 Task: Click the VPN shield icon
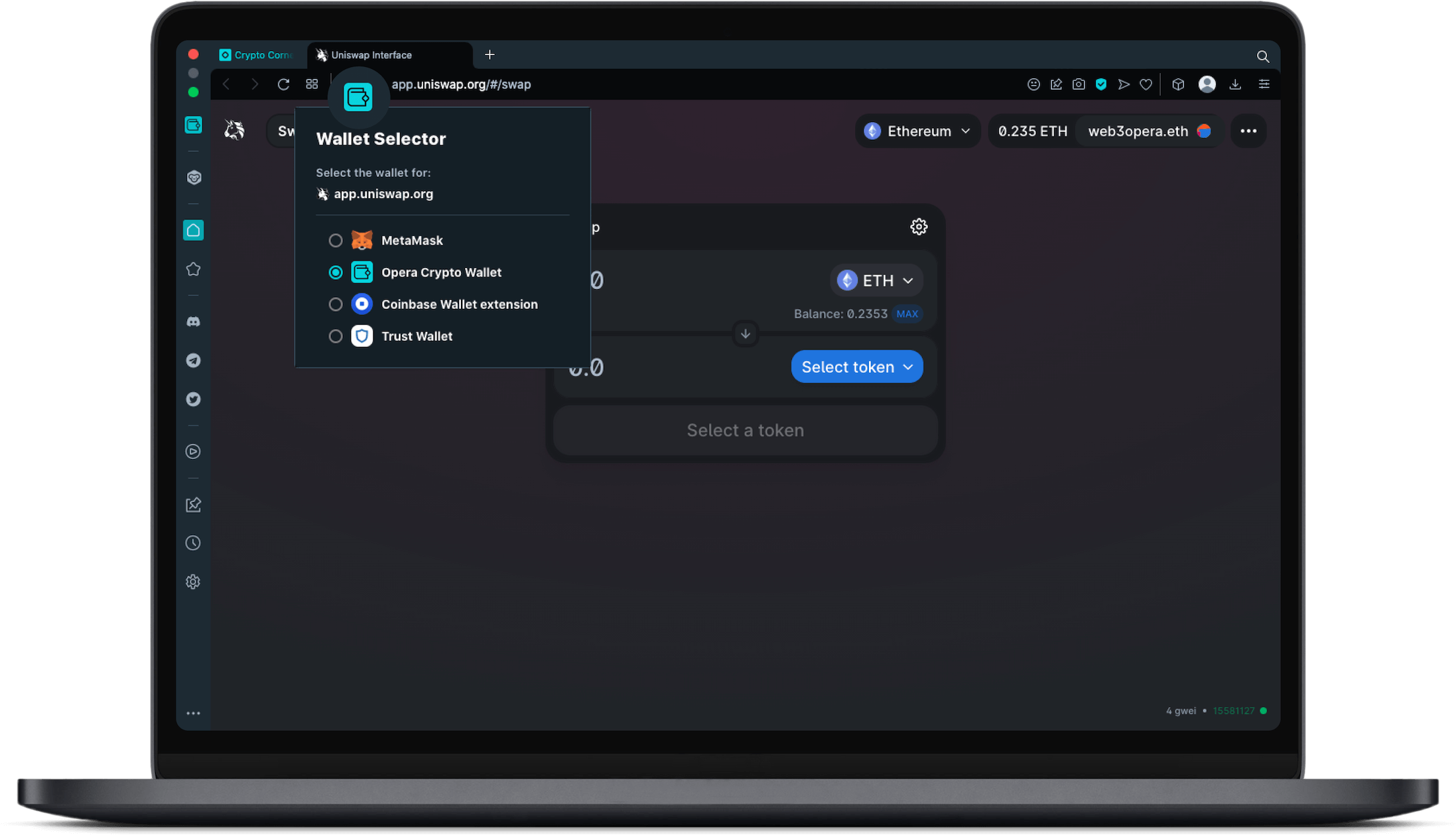coord(1101,84)
